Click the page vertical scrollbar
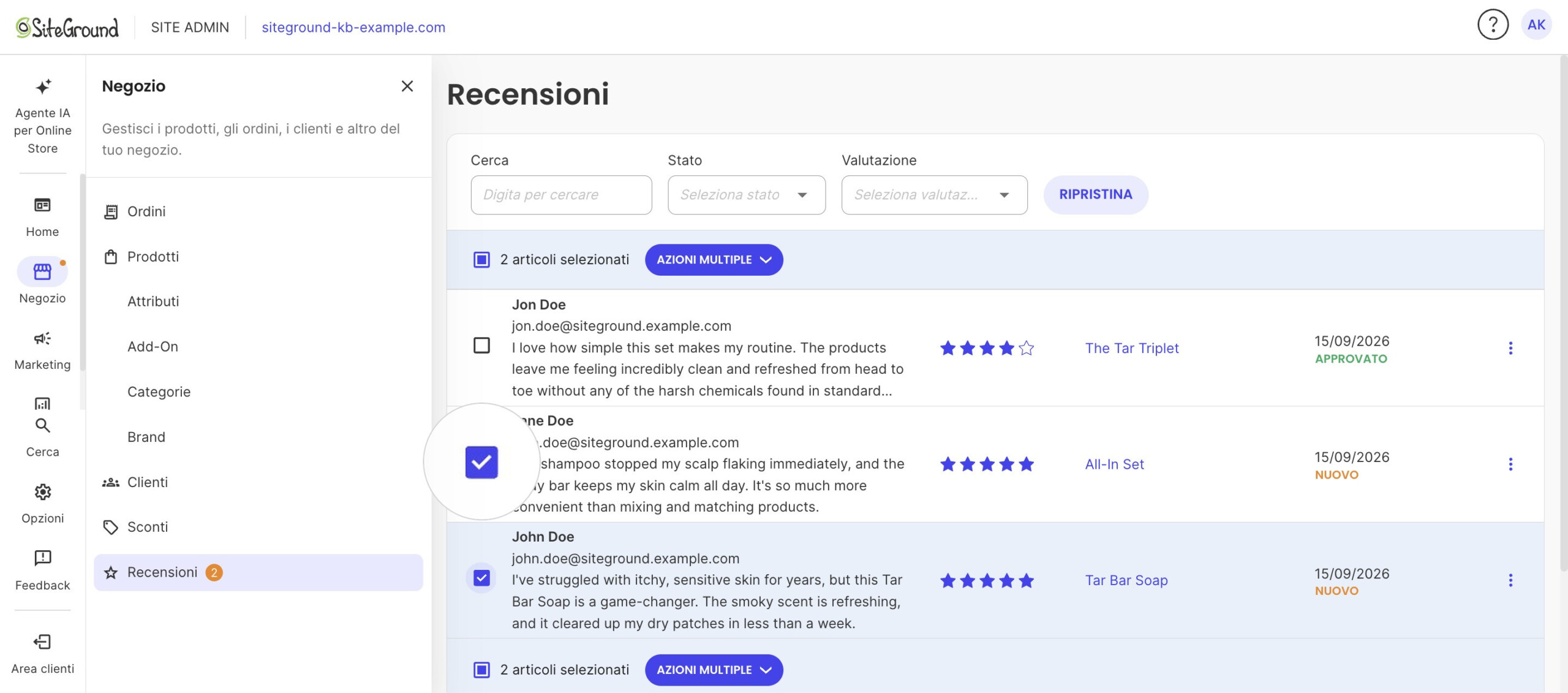1568x693 pixels. click(1564, 312)
